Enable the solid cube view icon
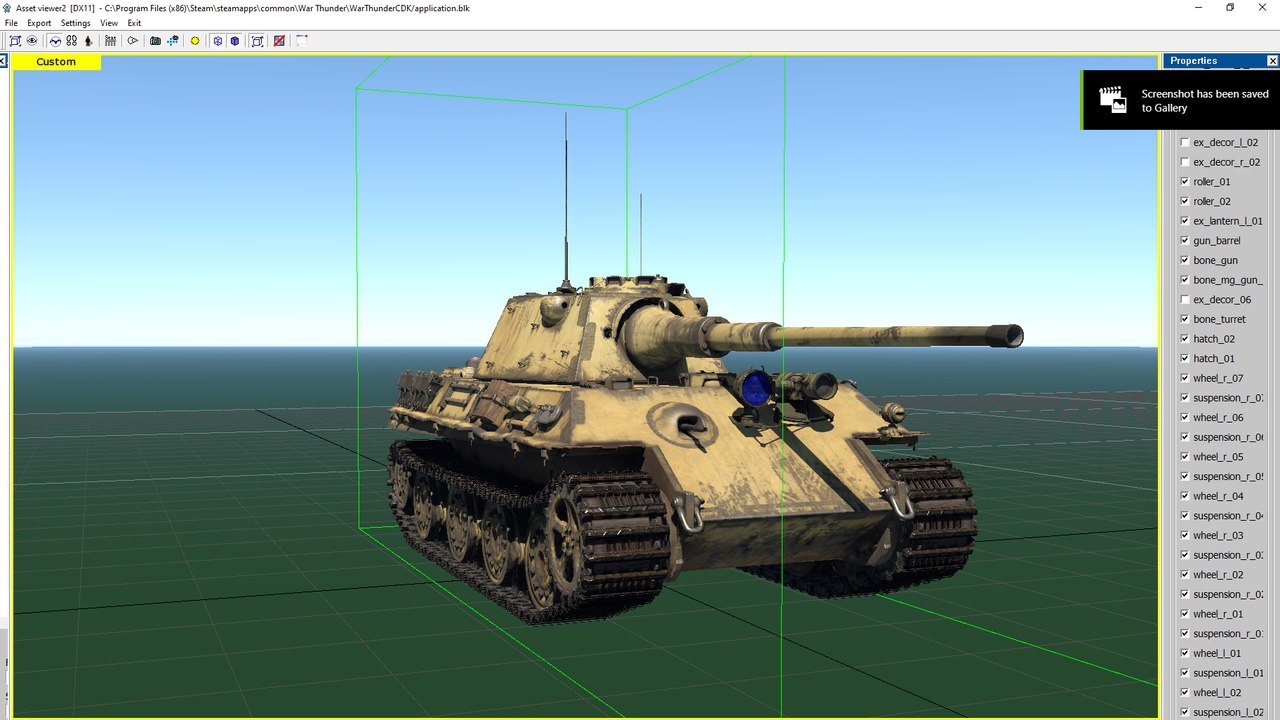The width and height of the screenshot is (1280, 720). [234, 41]
